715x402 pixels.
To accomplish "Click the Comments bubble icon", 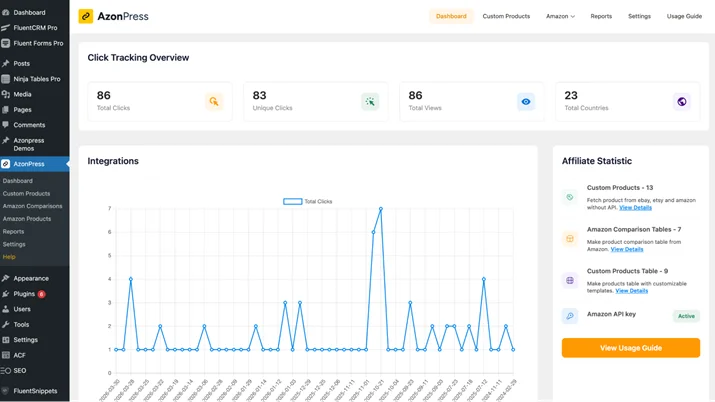I will click(x=5, y=125).
